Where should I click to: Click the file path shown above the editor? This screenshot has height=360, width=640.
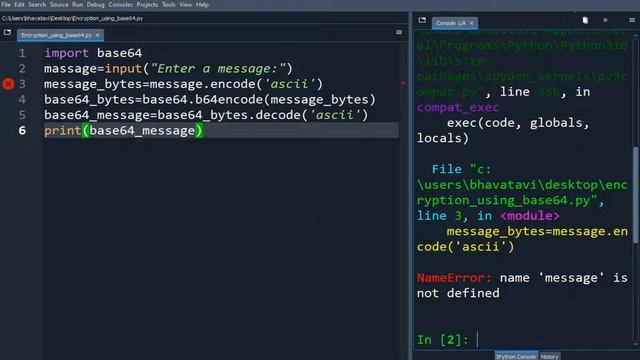72,18
